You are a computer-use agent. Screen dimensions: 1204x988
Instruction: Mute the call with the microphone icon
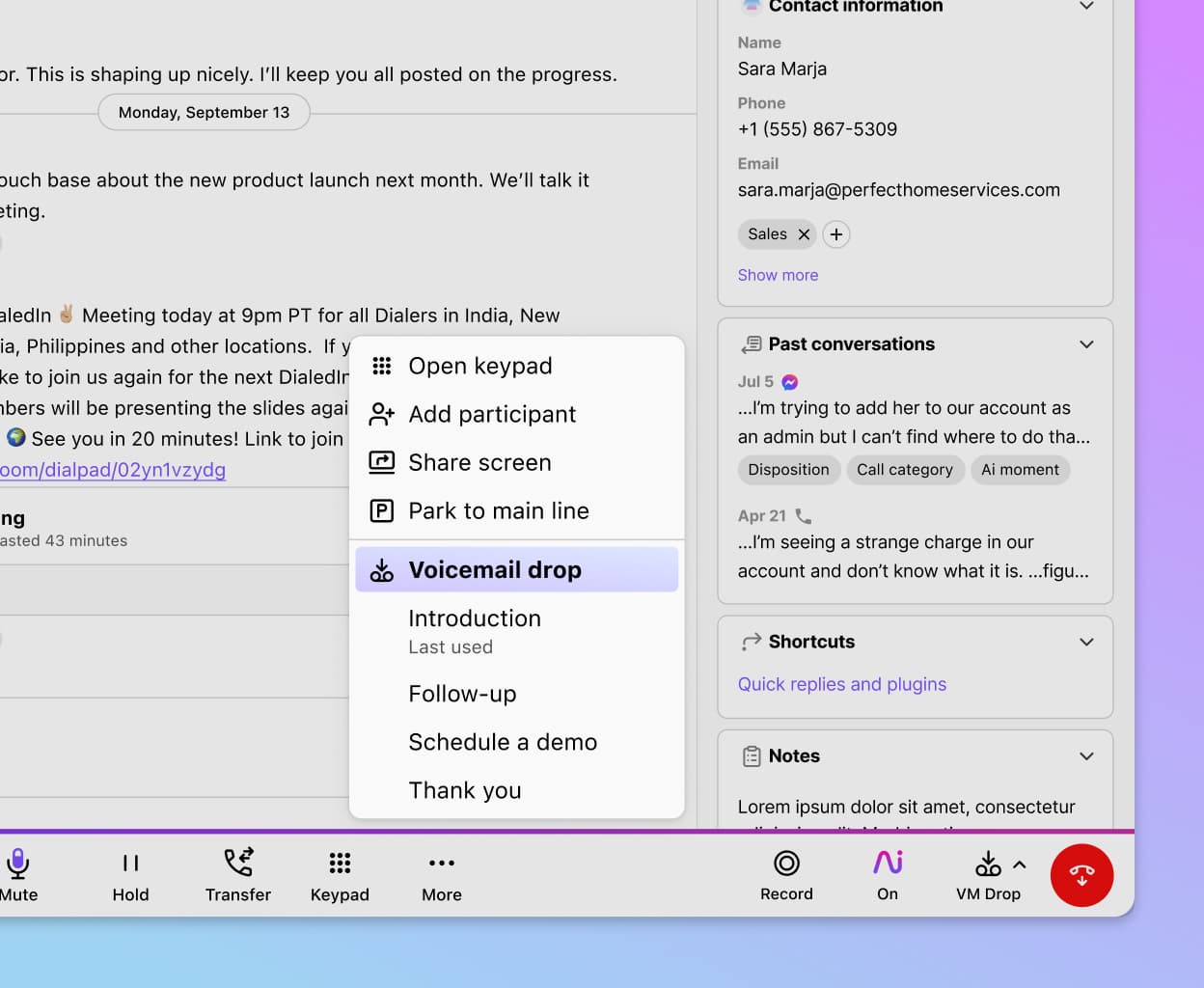point(17,864)
